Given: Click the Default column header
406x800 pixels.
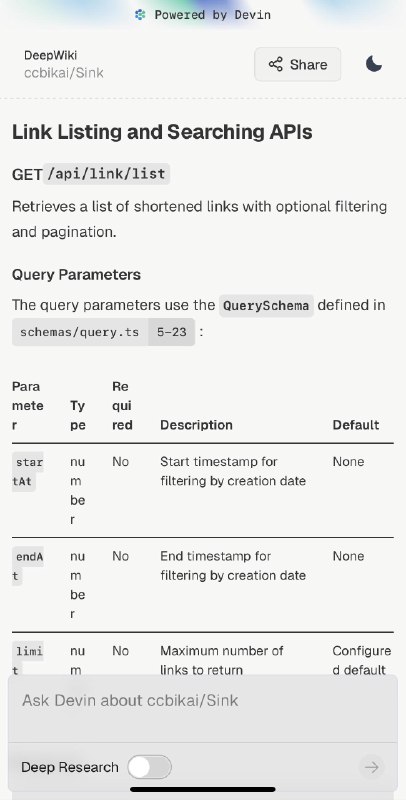Looking at the screenshot, I should [x=356, y=425].
